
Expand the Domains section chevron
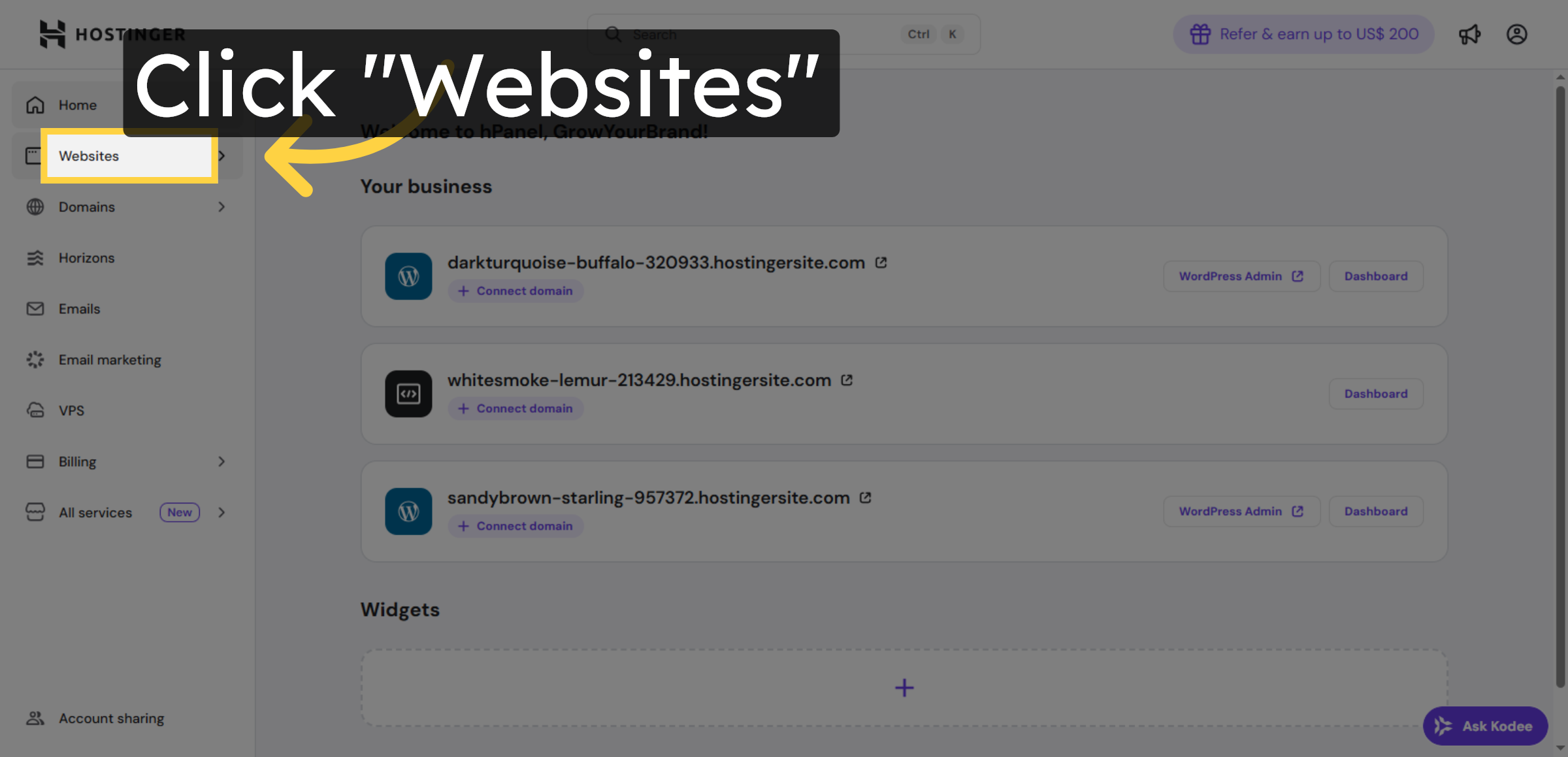coord(221,206)
